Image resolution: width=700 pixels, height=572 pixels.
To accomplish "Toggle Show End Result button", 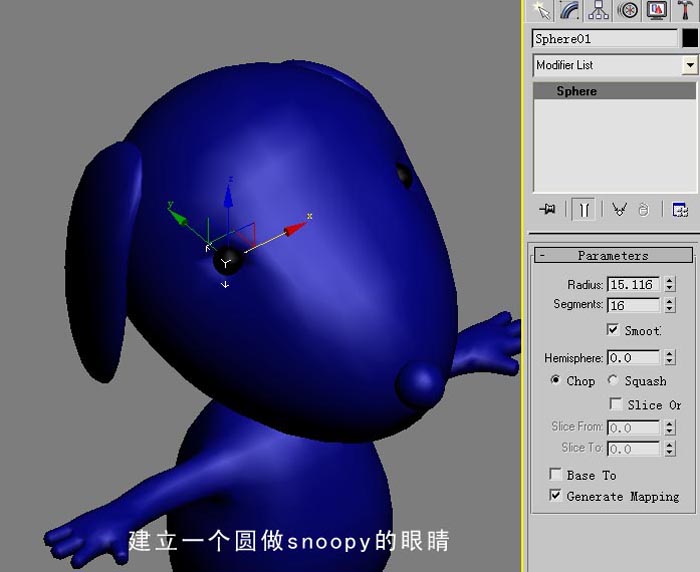I will pyautogui.click(x=584, y=209).
